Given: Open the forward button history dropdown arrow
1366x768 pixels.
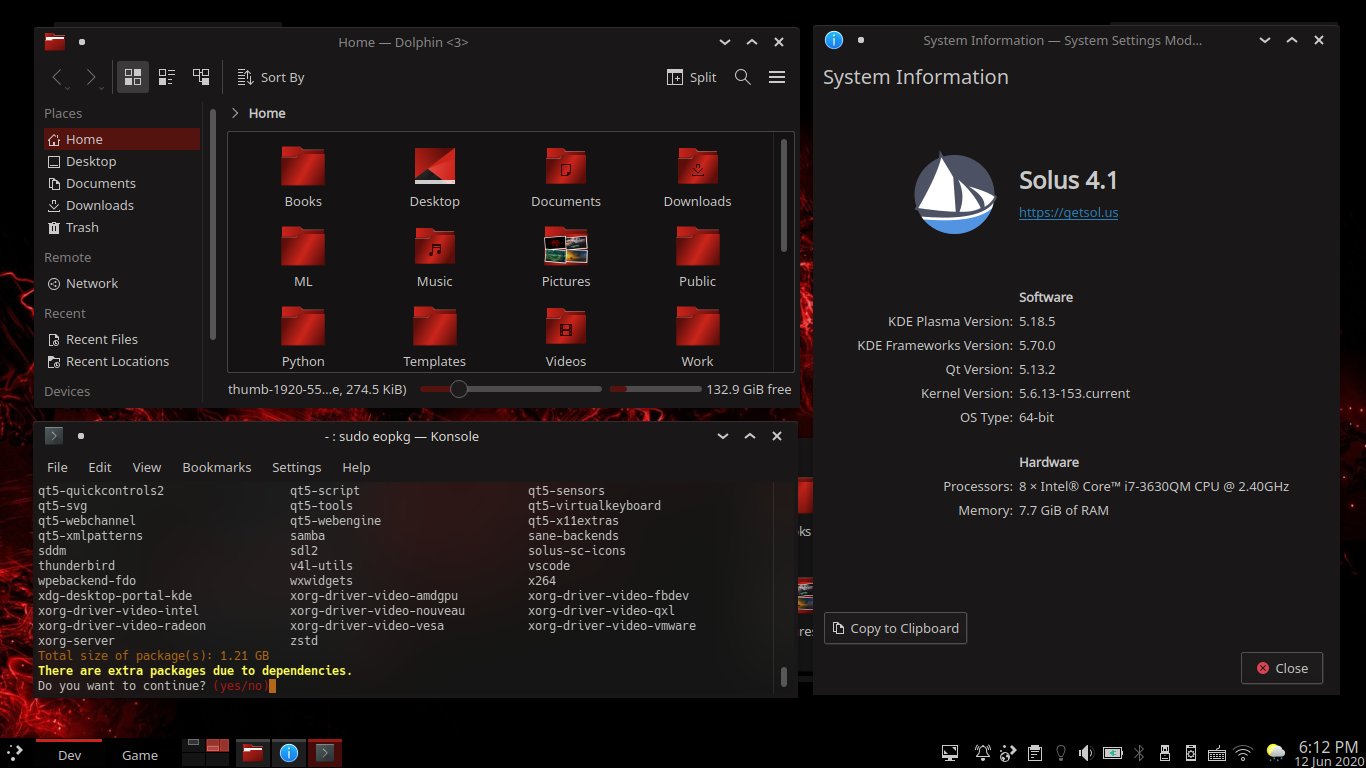Looking at the screenshot, I should (102, 87).
